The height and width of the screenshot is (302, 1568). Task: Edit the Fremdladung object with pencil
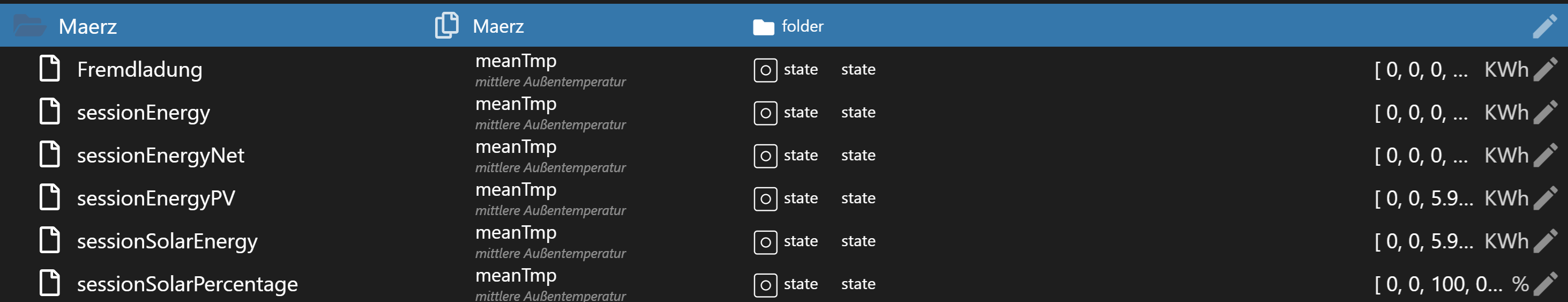[1545, 69]
